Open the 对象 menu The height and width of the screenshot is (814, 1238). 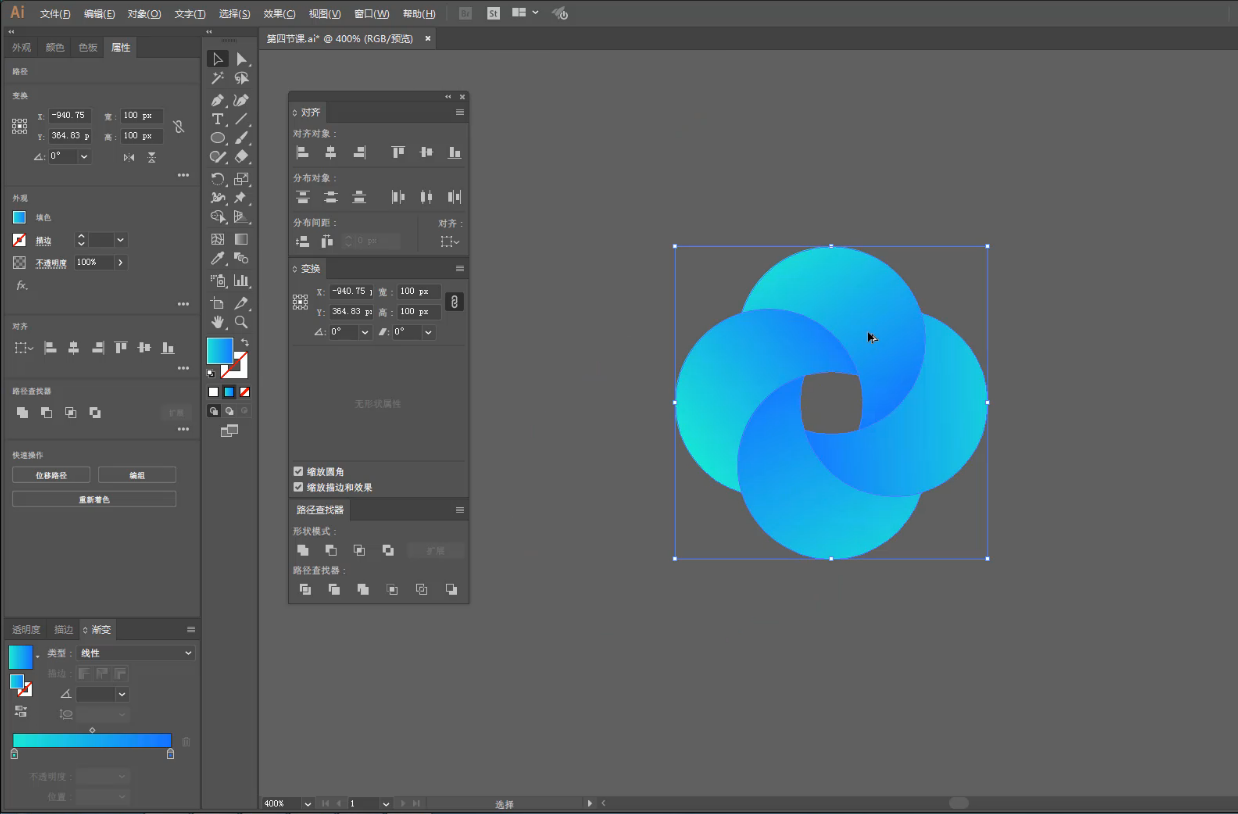tap(144, 14)
